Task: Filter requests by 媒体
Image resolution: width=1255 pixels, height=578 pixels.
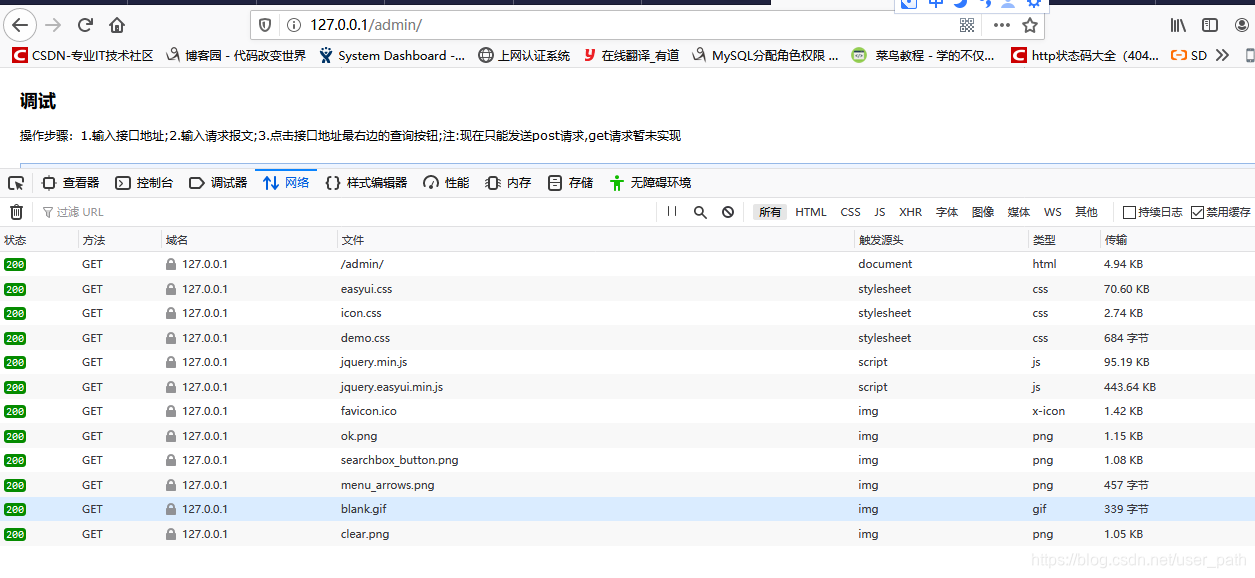Action: [1019, 212]
